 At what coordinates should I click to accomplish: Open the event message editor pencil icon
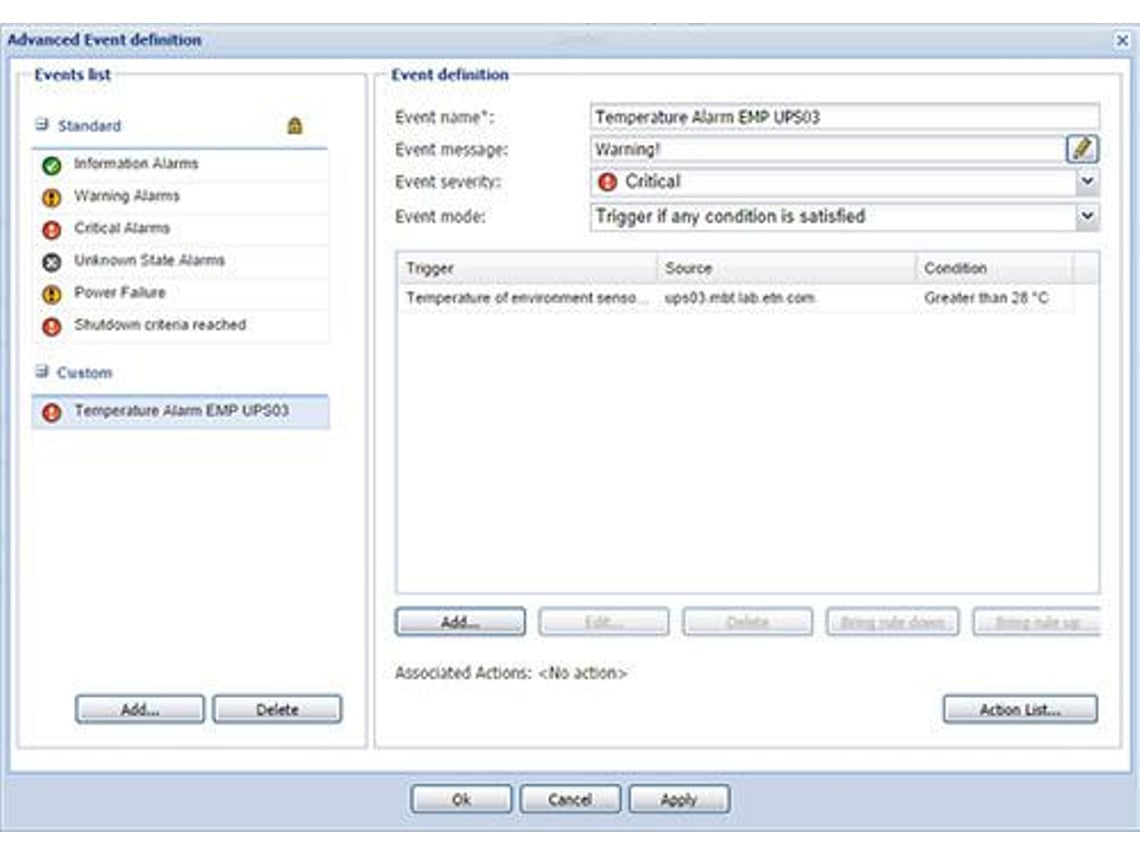[x=1082, y=149]
